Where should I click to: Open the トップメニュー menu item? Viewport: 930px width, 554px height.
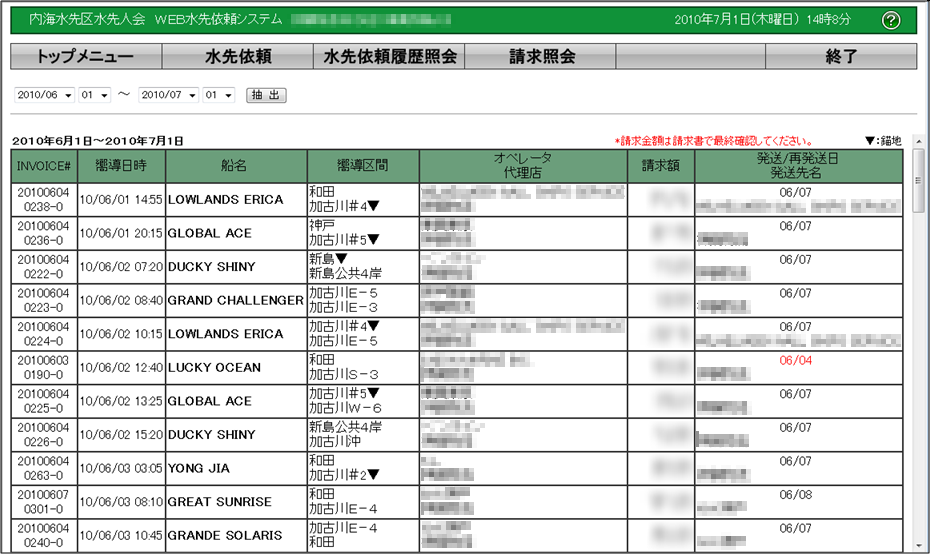[85, 57]
